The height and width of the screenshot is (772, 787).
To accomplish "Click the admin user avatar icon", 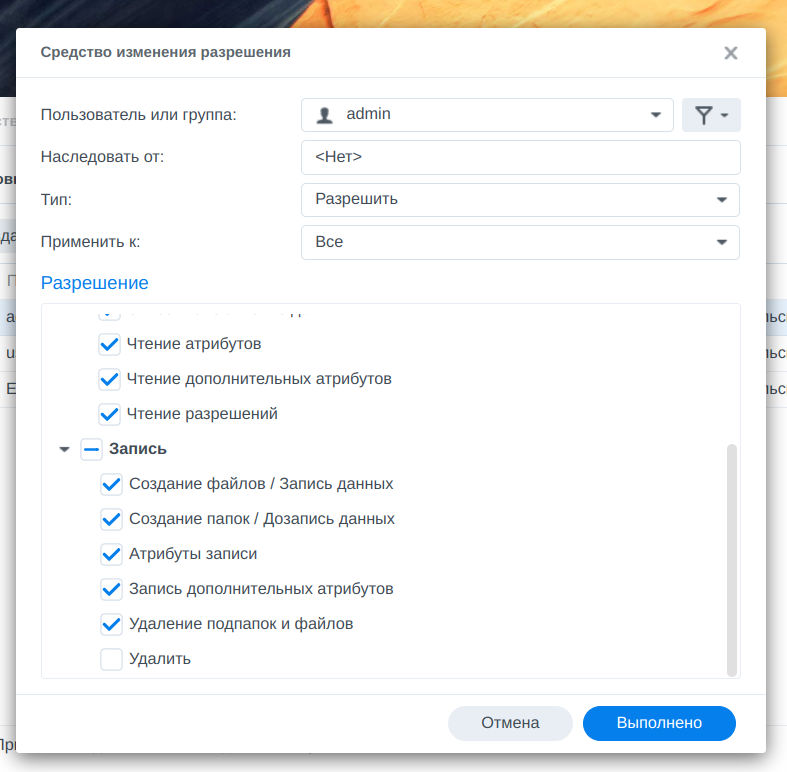I will tap(324, 115).
